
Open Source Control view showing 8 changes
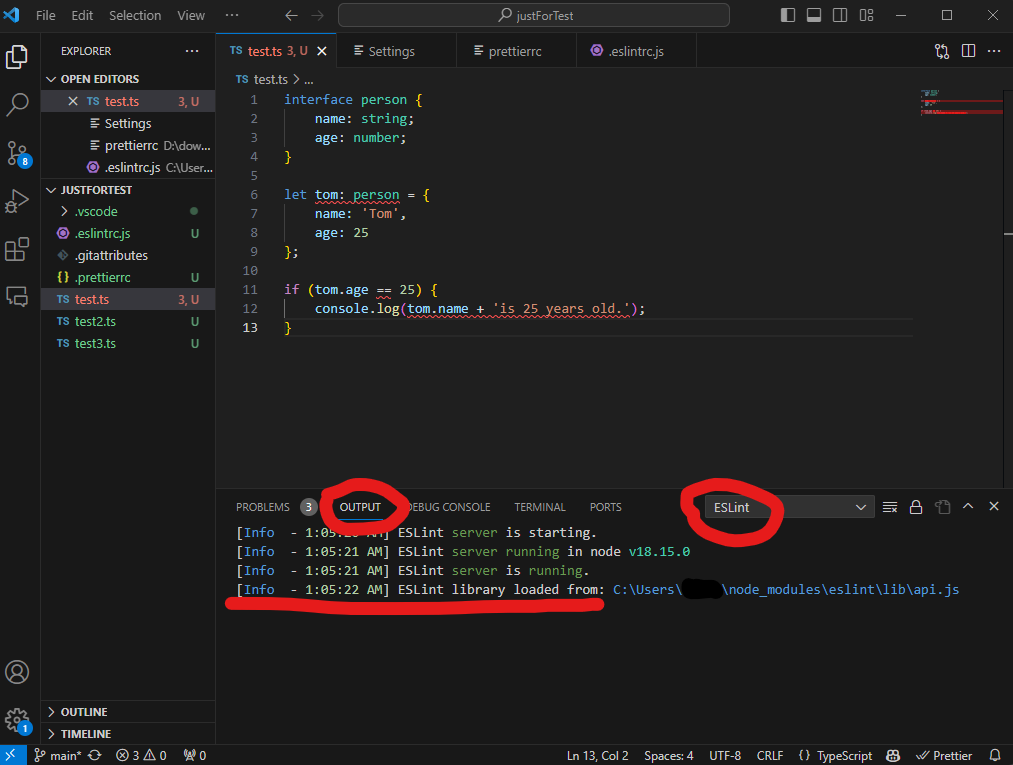16,154
